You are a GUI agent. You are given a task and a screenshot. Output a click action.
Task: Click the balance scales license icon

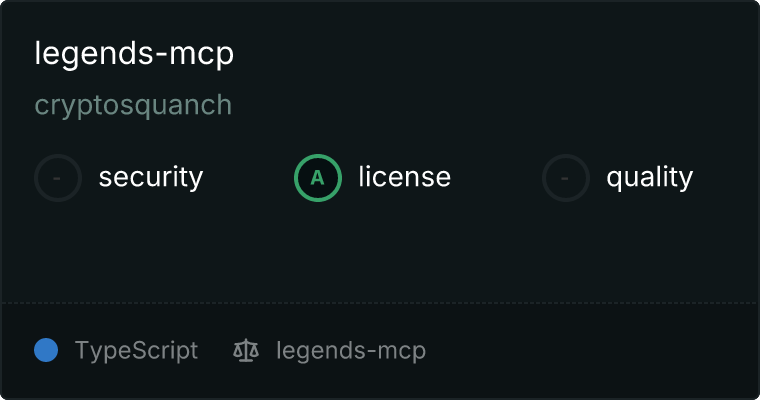246,350
